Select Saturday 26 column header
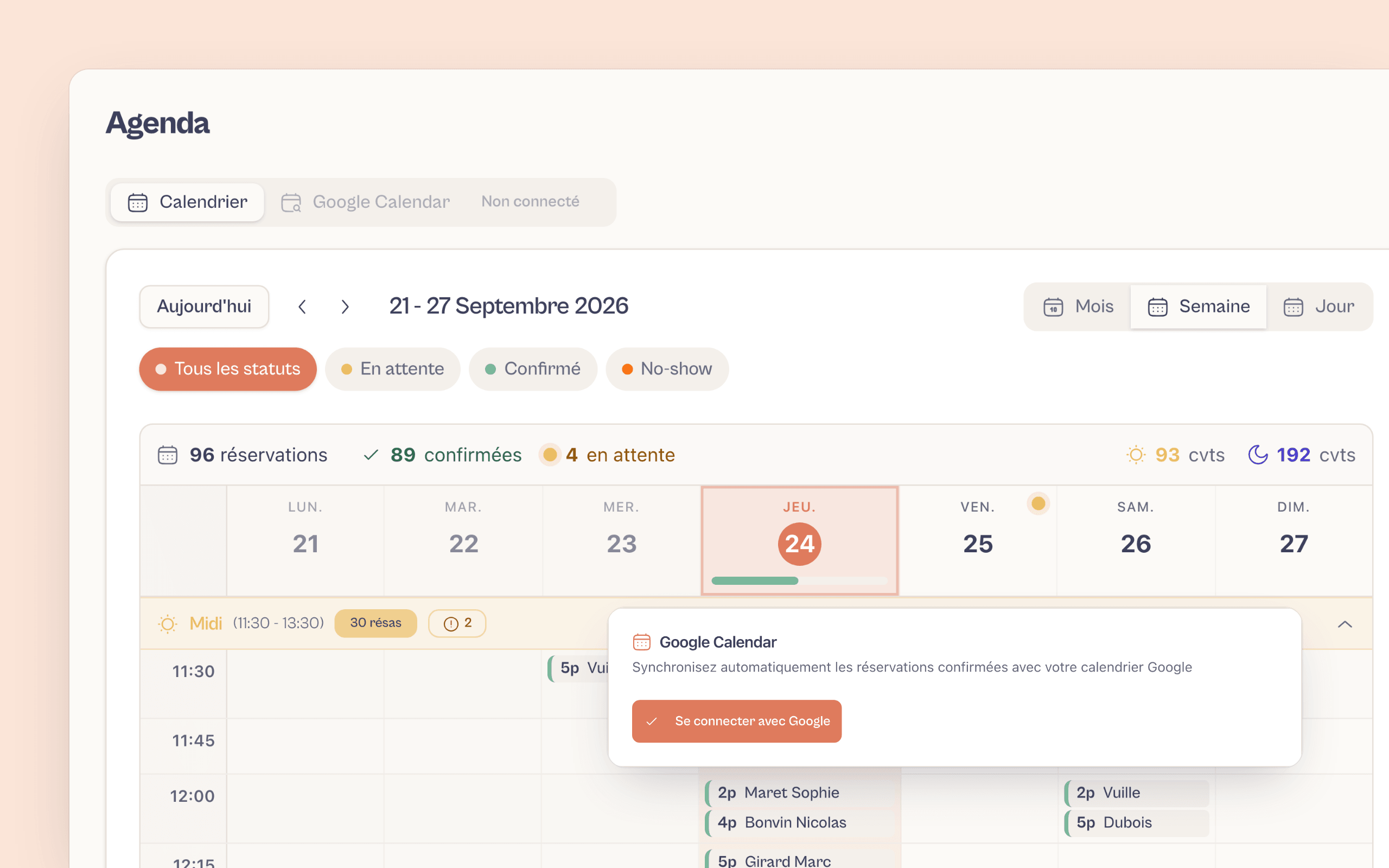Image resolution: width=1389 pixels, height=868 pixels. tap(1136, 540)
